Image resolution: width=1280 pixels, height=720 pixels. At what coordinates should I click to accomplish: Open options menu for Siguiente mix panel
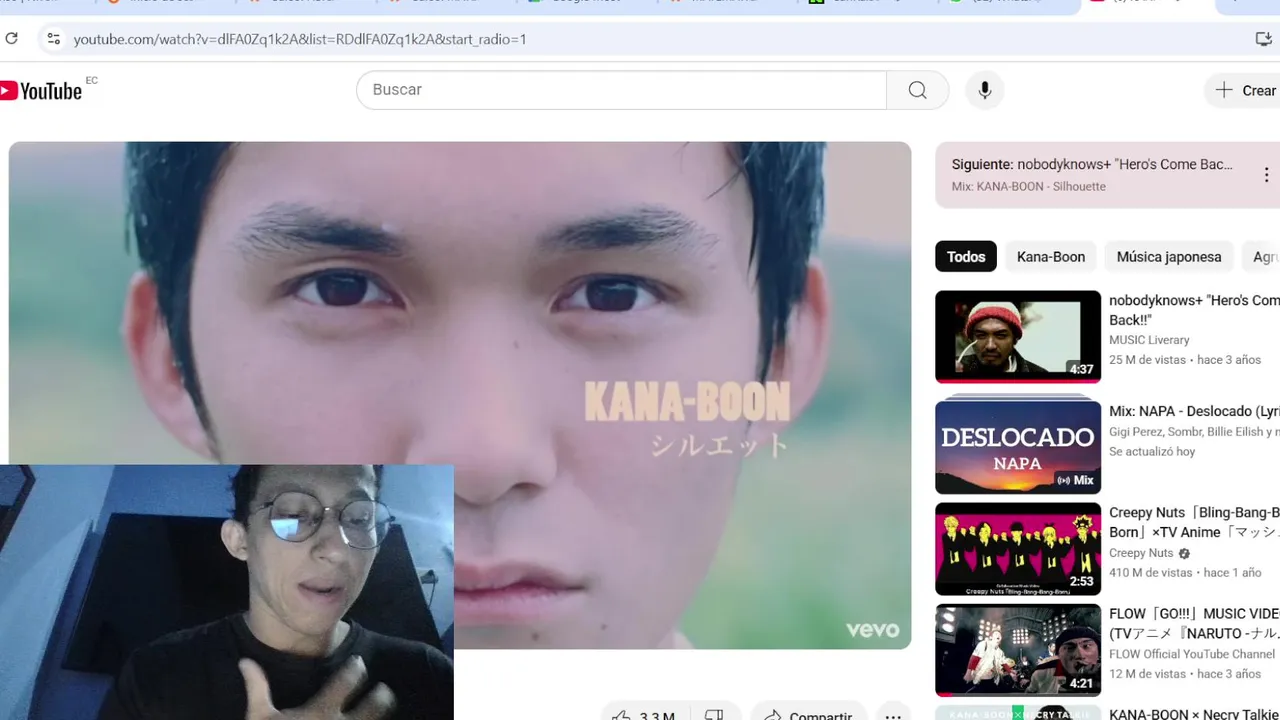point(1265,175)
